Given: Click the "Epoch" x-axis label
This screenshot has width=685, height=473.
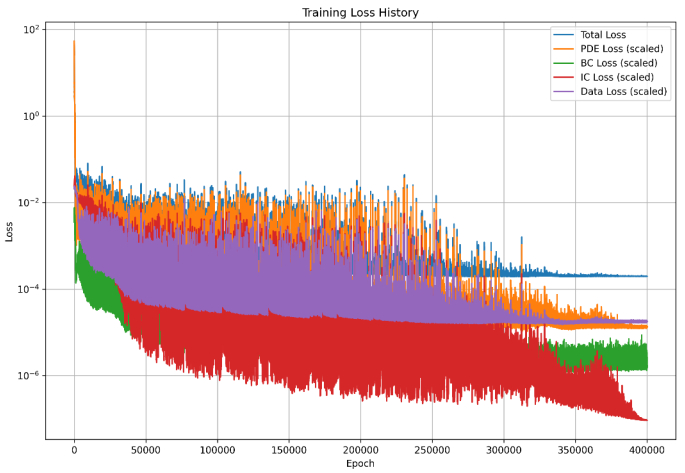Looking at the screenshot, I should pyautogui.click(x=360, y=464).
